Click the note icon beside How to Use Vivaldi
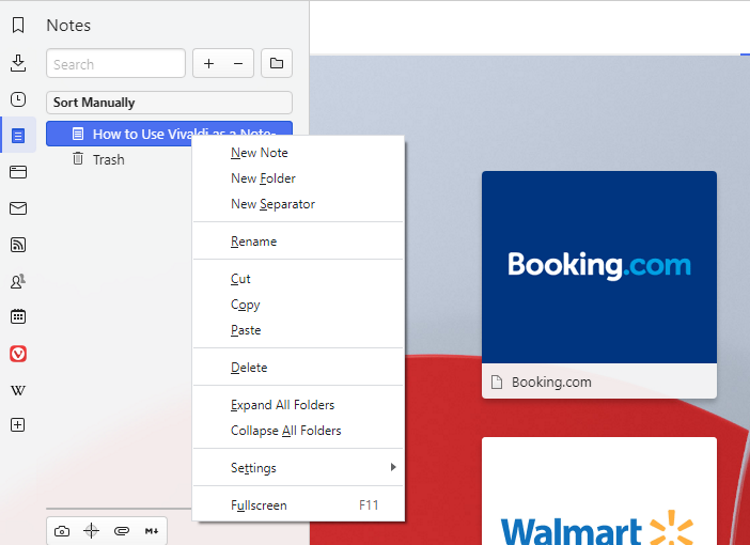 point(77,133)
